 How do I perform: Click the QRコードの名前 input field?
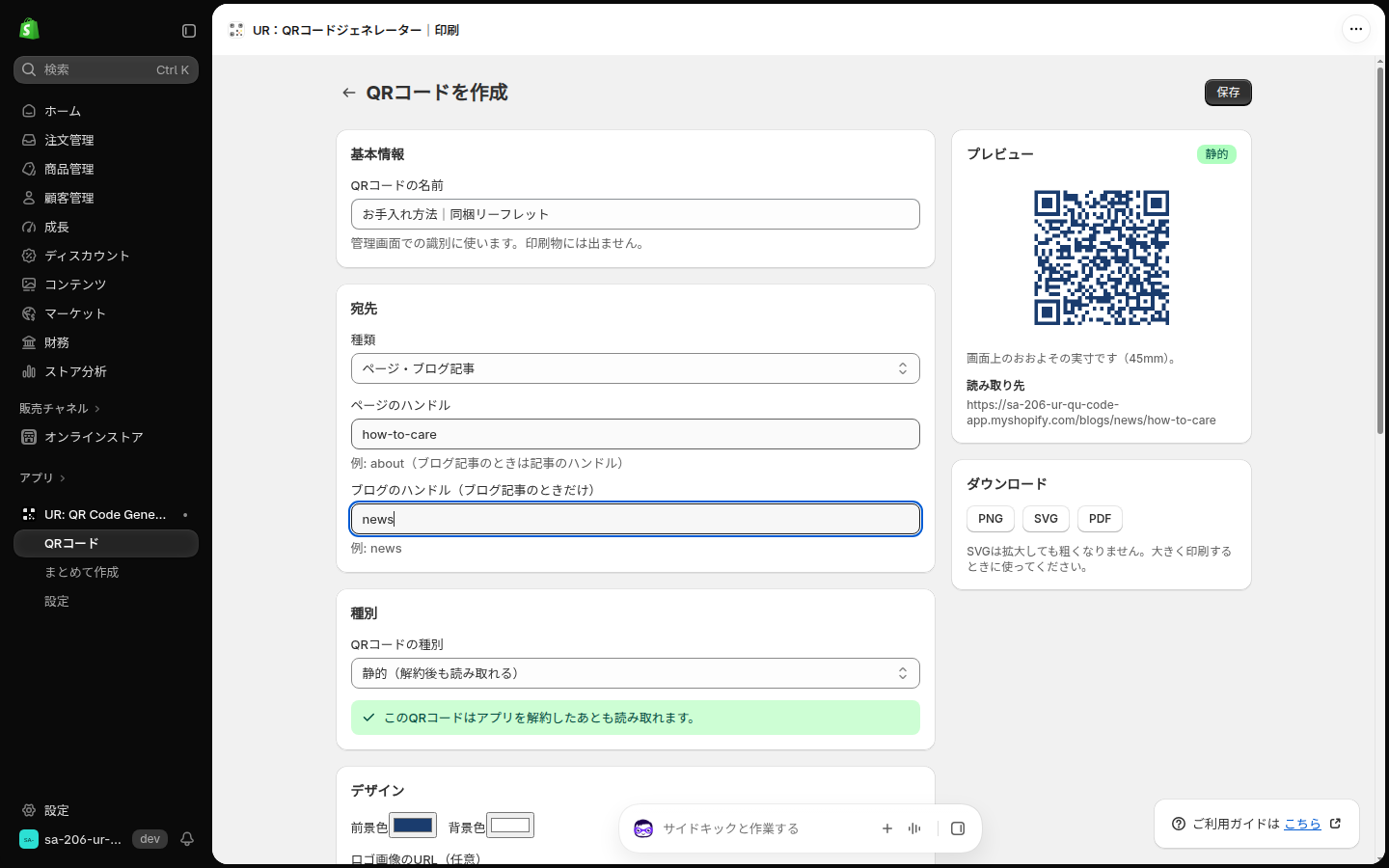(636, 214)
